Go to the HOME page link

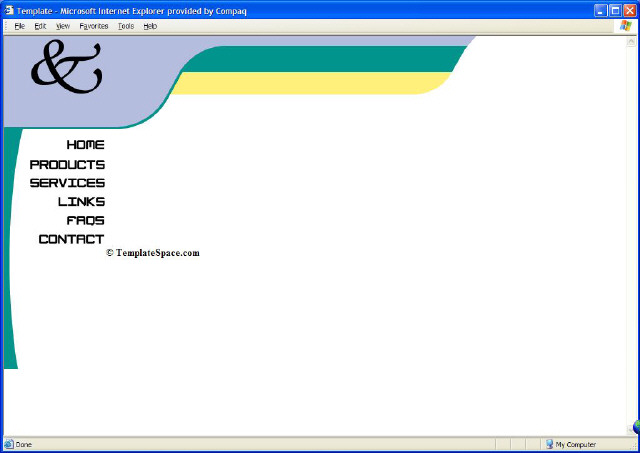click(x=85, y=145)
